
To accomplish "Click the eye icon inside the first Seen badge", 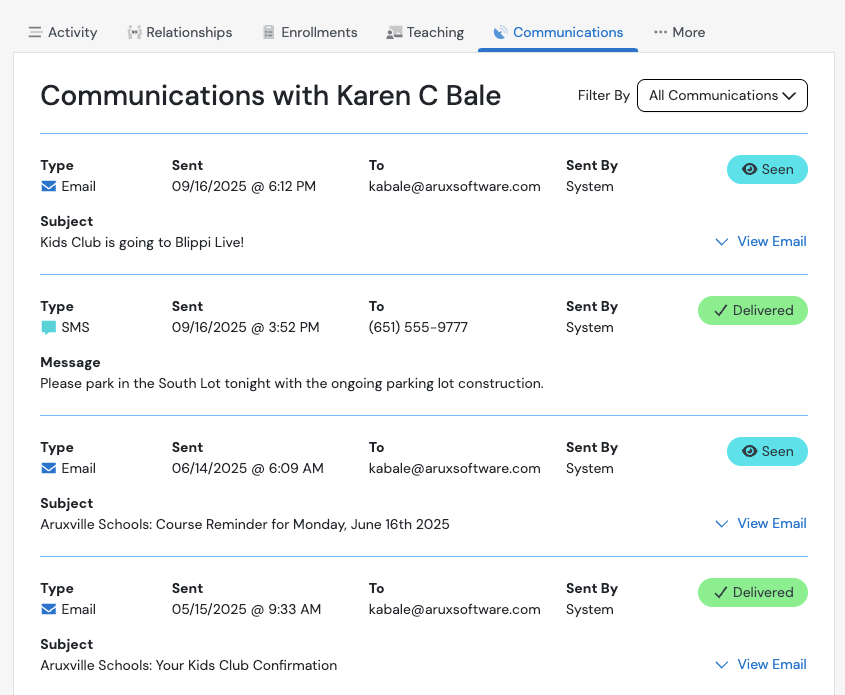I will [749, 169].
